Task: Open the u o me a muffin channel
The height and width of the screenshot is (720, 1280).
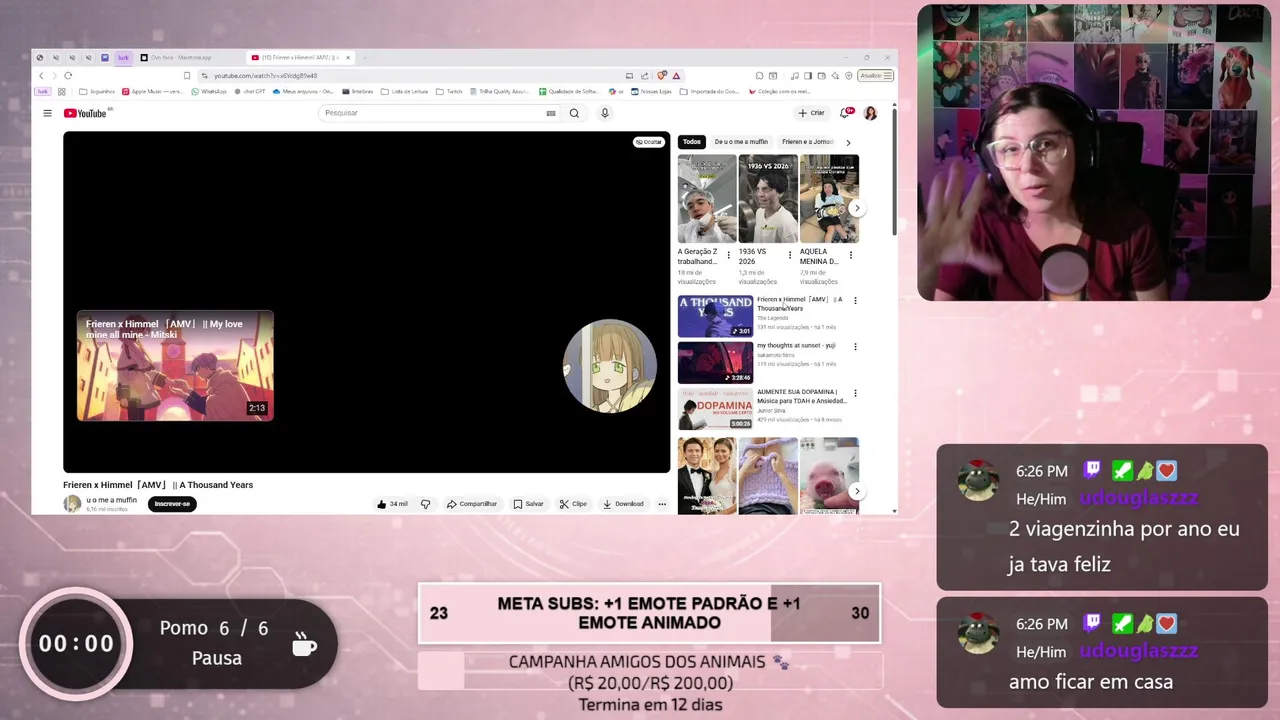Action: (x=111, y=500)
